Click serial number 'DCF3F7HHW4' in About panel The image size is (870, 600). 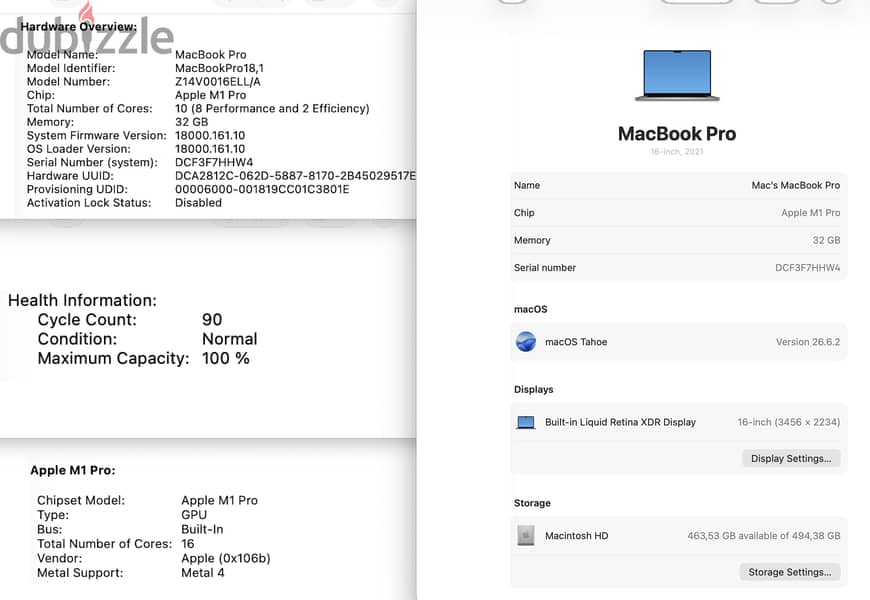[x=807, y=268]
